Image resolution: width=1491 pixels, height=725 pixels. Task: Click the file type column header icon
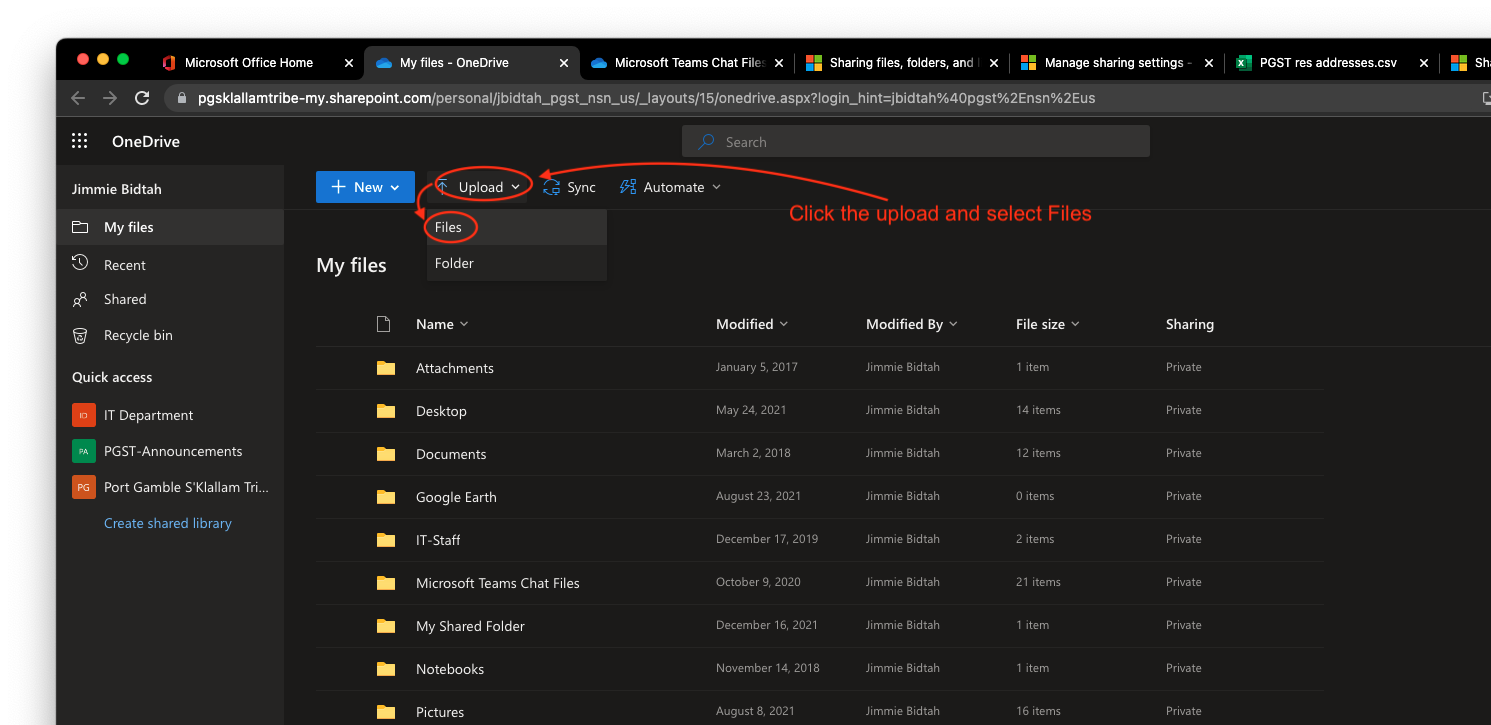(x=383, y=324)
